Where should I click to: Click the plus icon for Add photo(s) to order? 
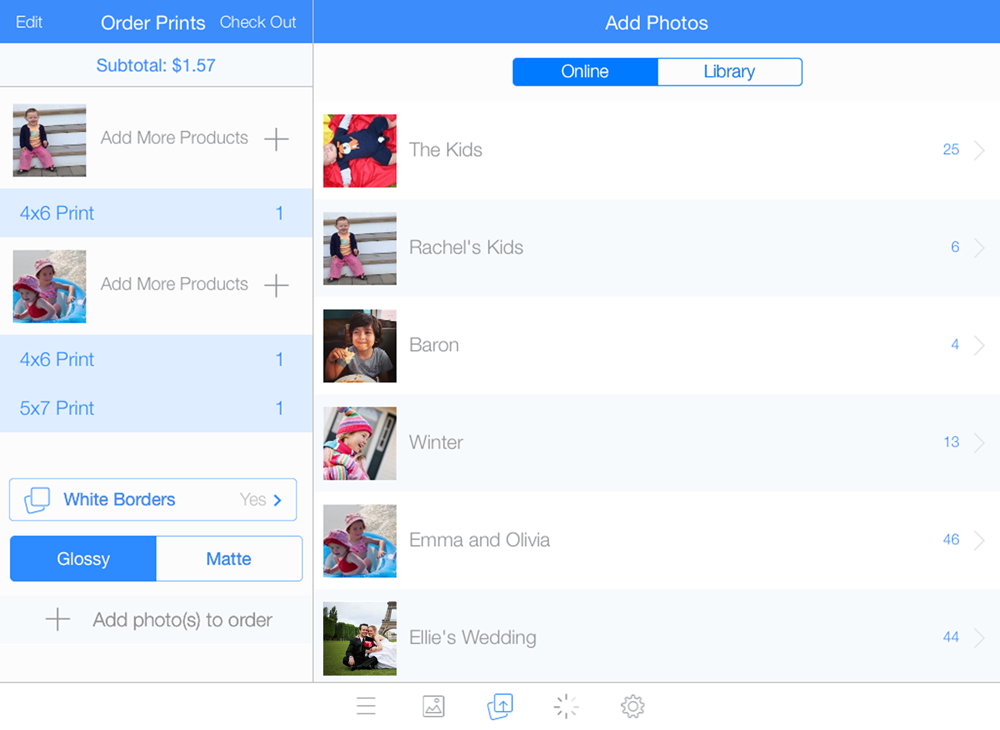click(x=58, y=620)
